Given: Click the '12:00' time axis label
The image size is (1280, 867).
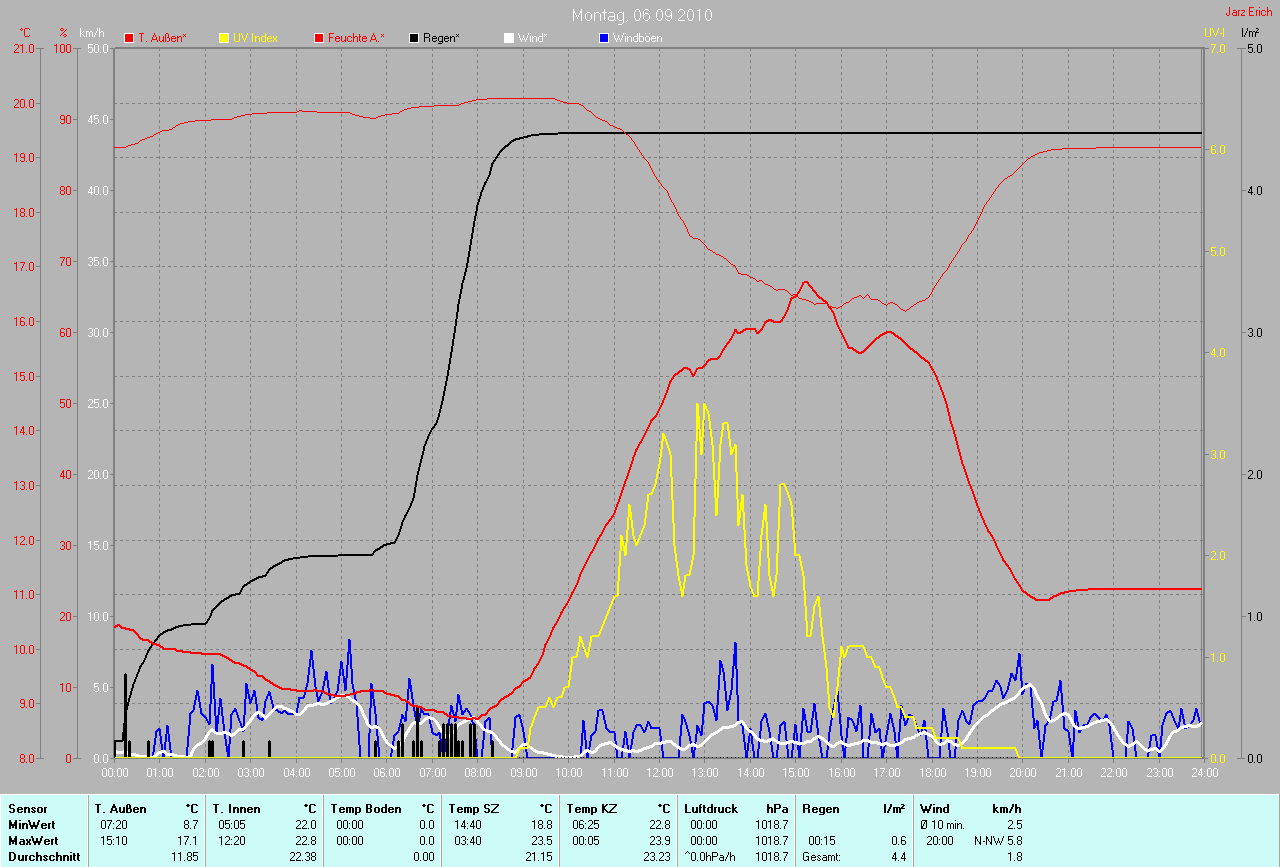Looking at the screenshot, I should pyautogui.click(x=660, y=772).
